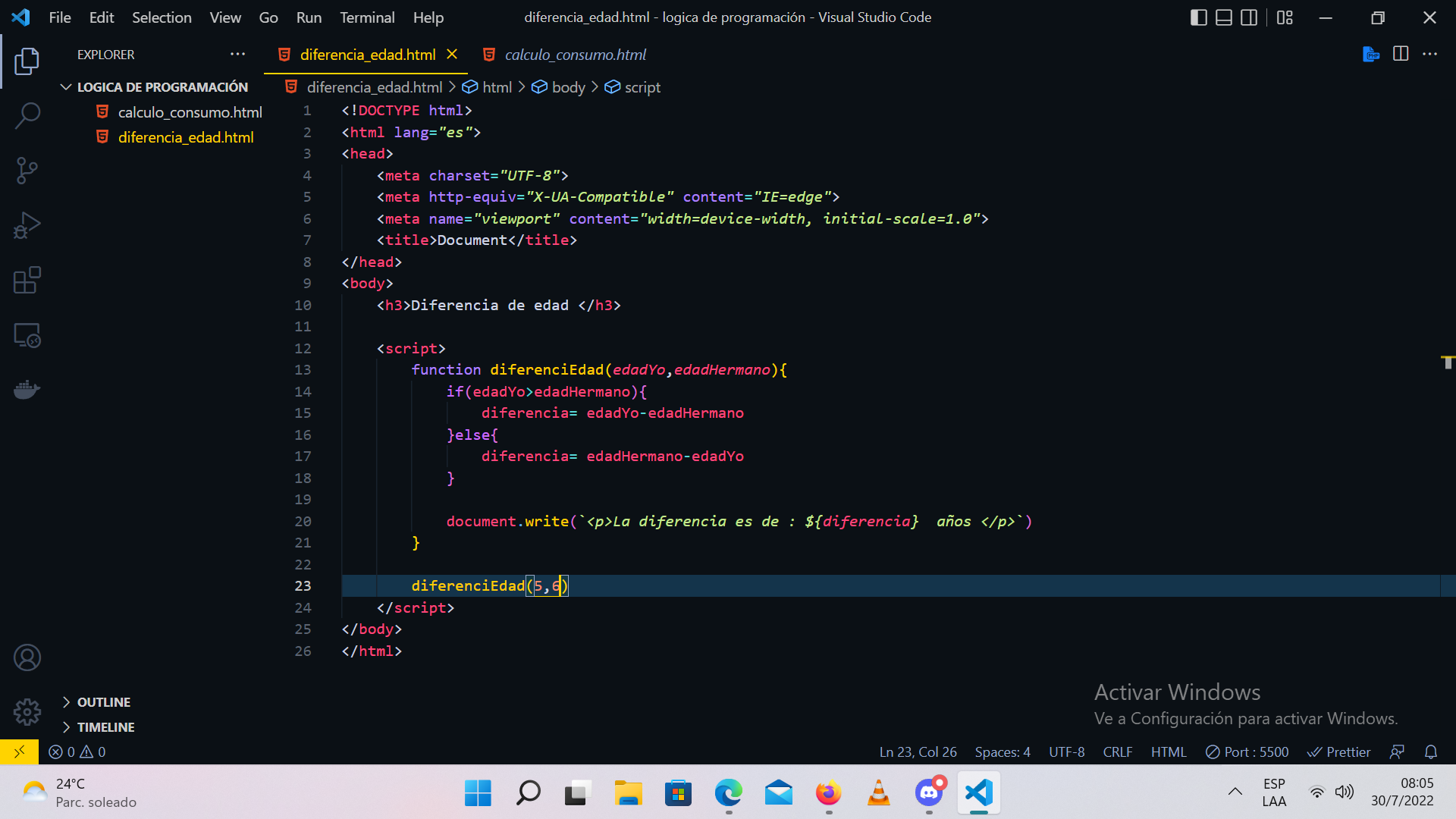Click the editor overview ruler marker

pyautogui.click(x=1448, y=361)
